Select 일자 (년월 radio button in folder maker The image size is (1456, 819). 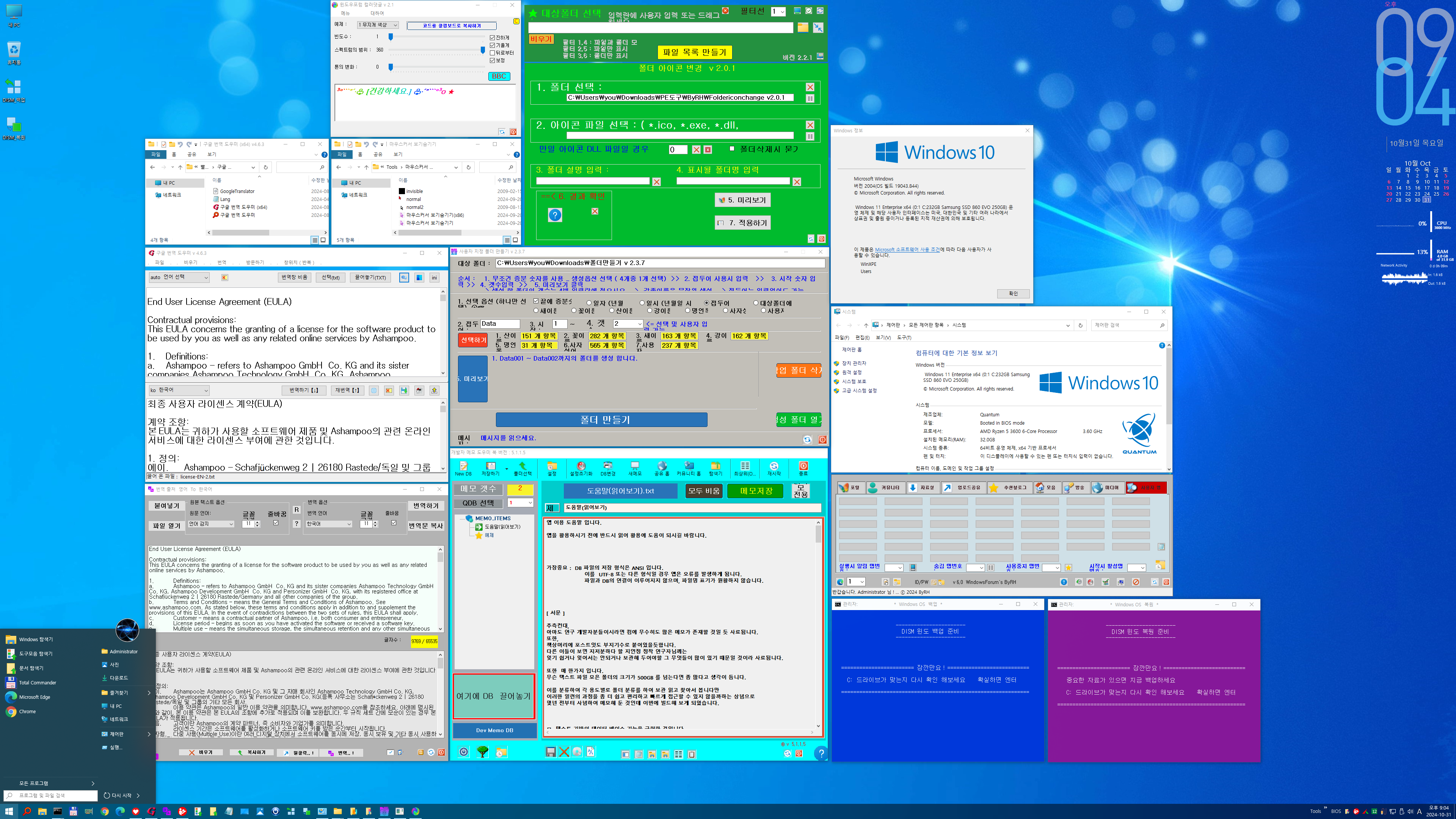[589, 303]
